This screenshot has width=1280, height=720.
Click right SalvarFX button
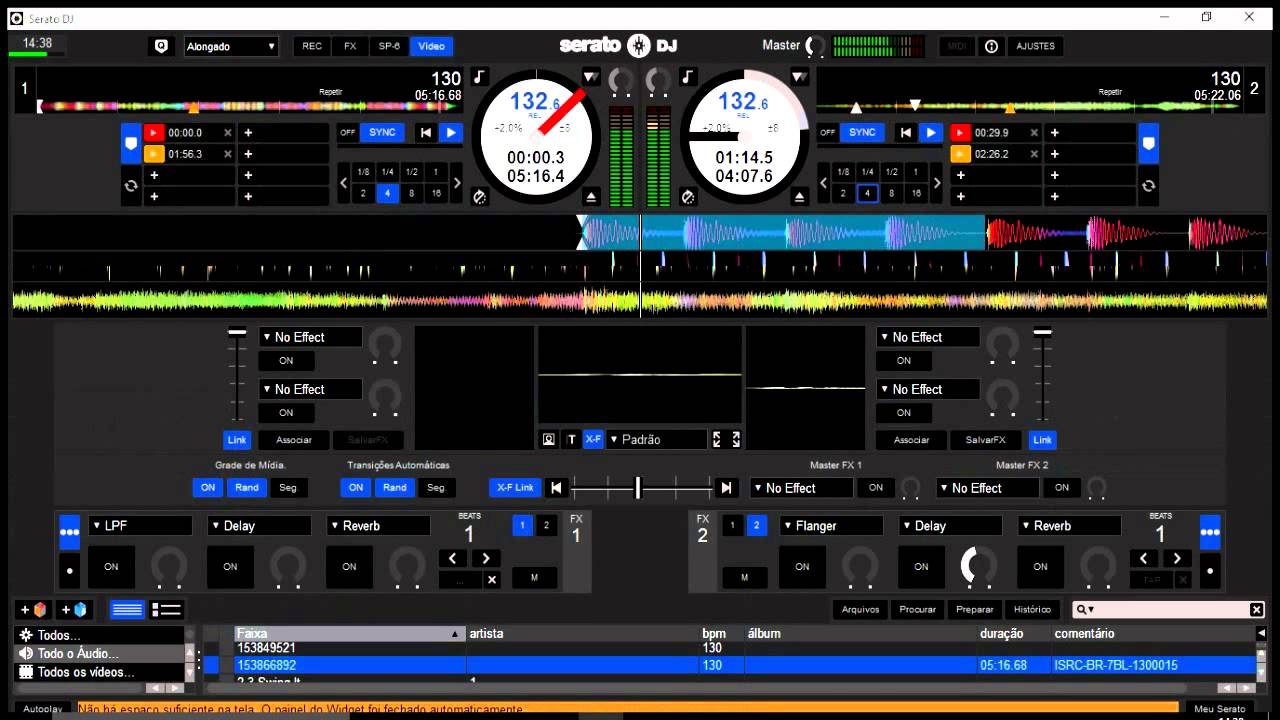pos(985,440)
